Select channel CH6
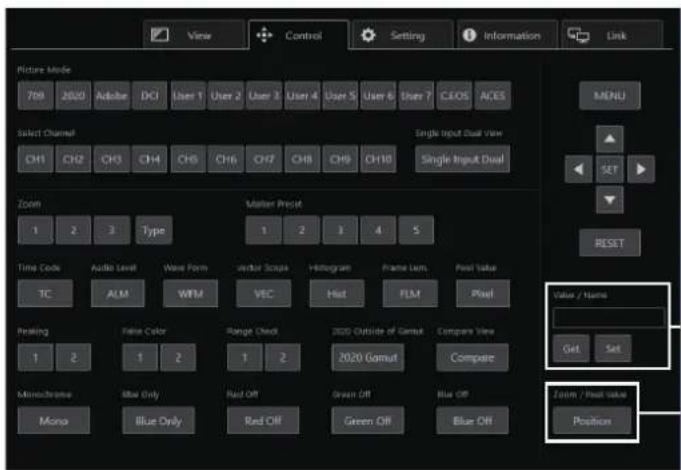Screen dimensions: 681x470 [x=226, y=159]
